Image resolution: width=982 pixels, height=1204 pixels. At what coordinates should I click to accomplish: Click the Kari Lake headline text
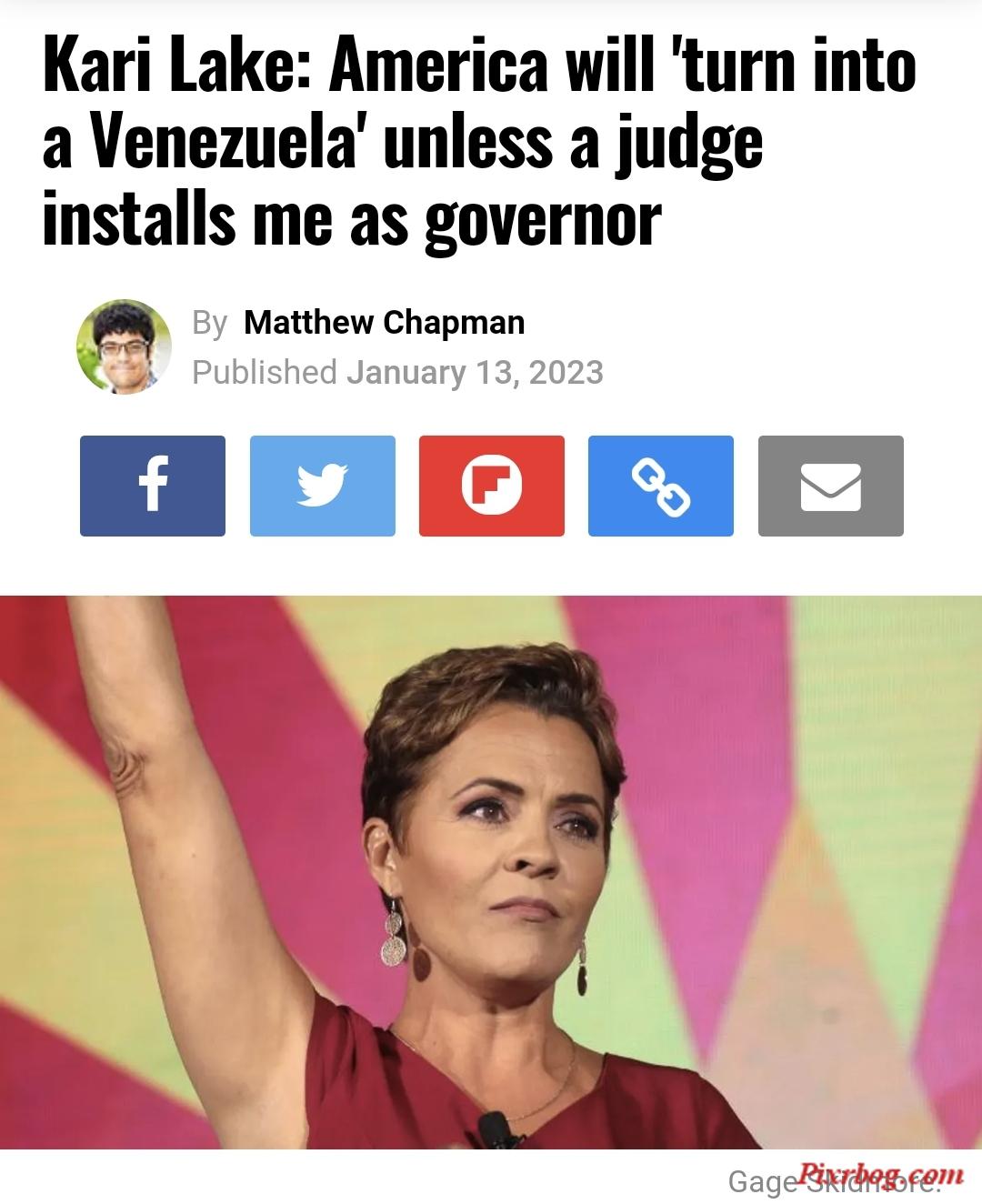(x=479, y=145)
